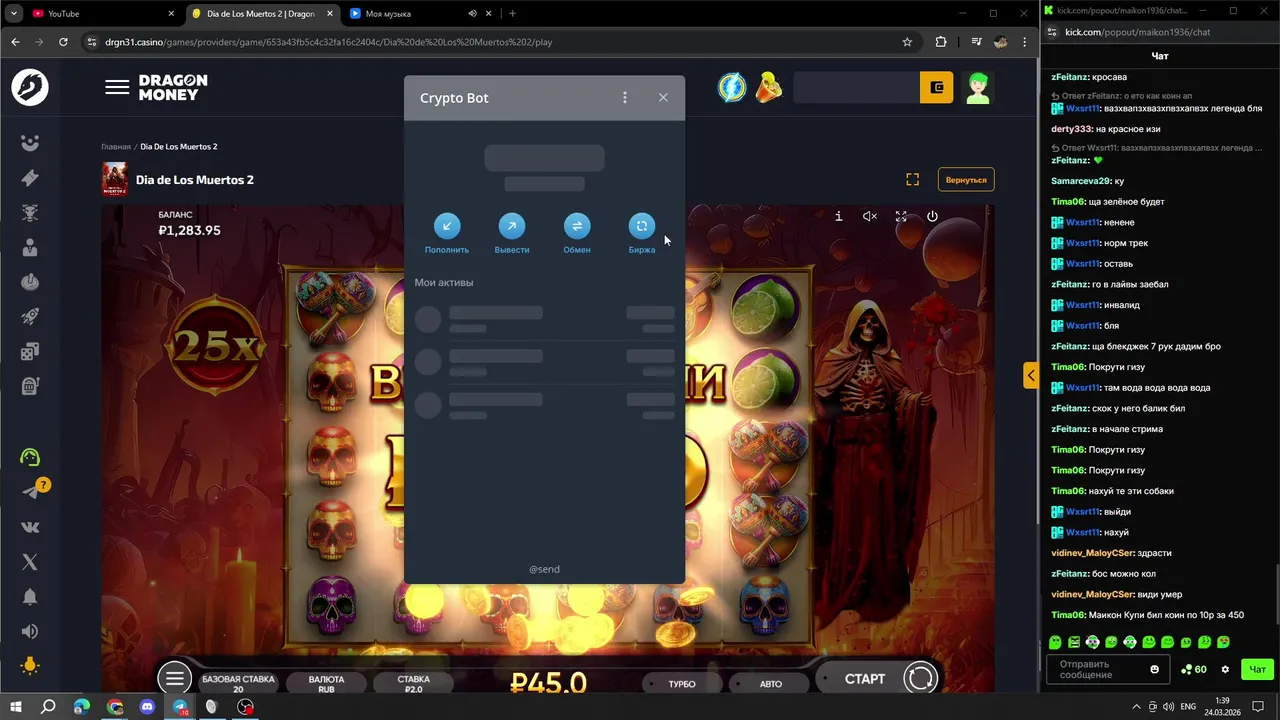Screen dimensions: 1280x720
Task: Open the Telegram sidebar icon
Action: (x=30, y=492)
